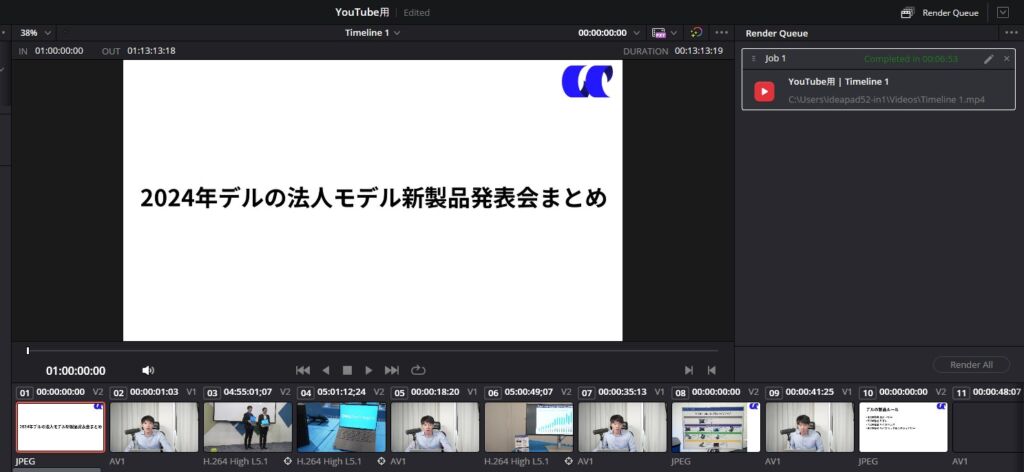Expand the timecode display options arrow
The height and width of the screenshot is (472, 1024).
tap(674, 33)
